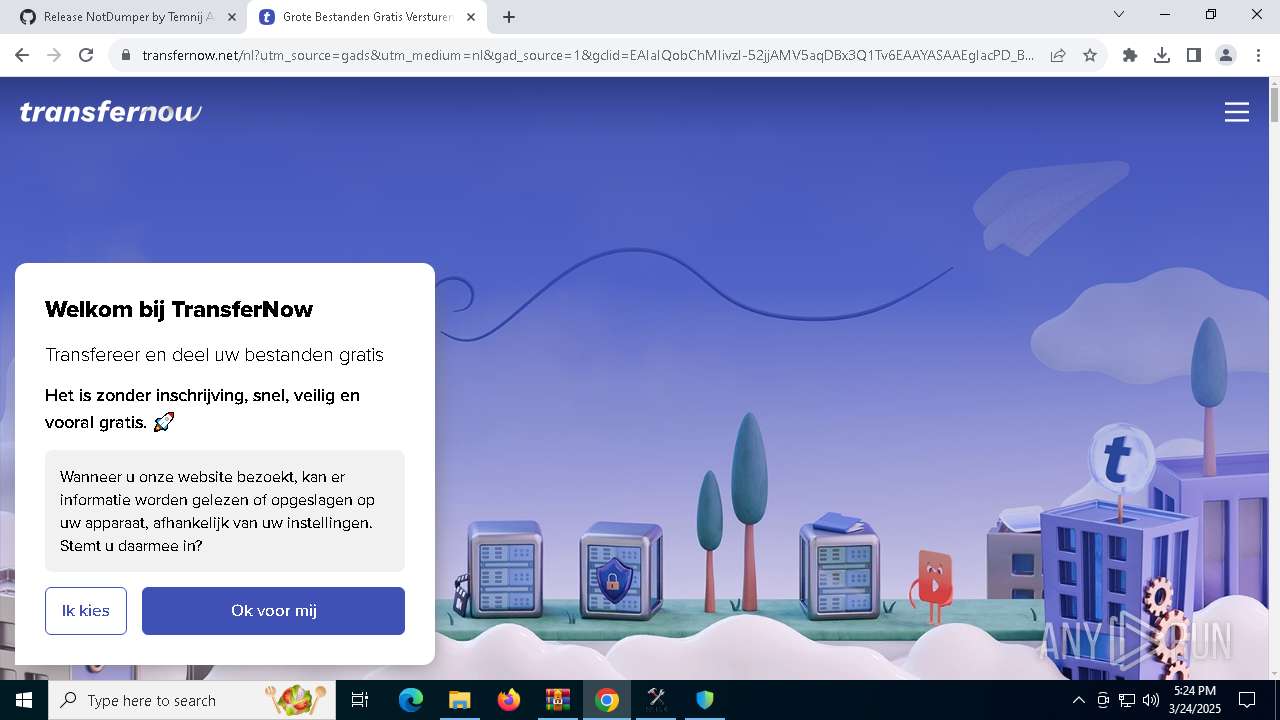The image size is (1280, 720).
Task: Open the clock showing 5:24 PM
Action: (x=1194, y=700)
